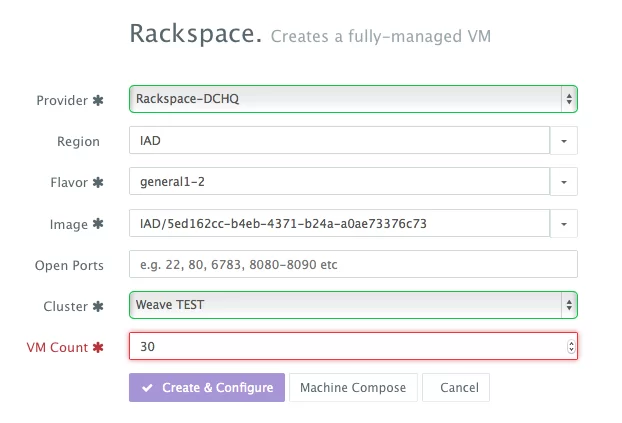Click the Rackspace heading text
Screen dimensions: 622x423
pos(196,33)
